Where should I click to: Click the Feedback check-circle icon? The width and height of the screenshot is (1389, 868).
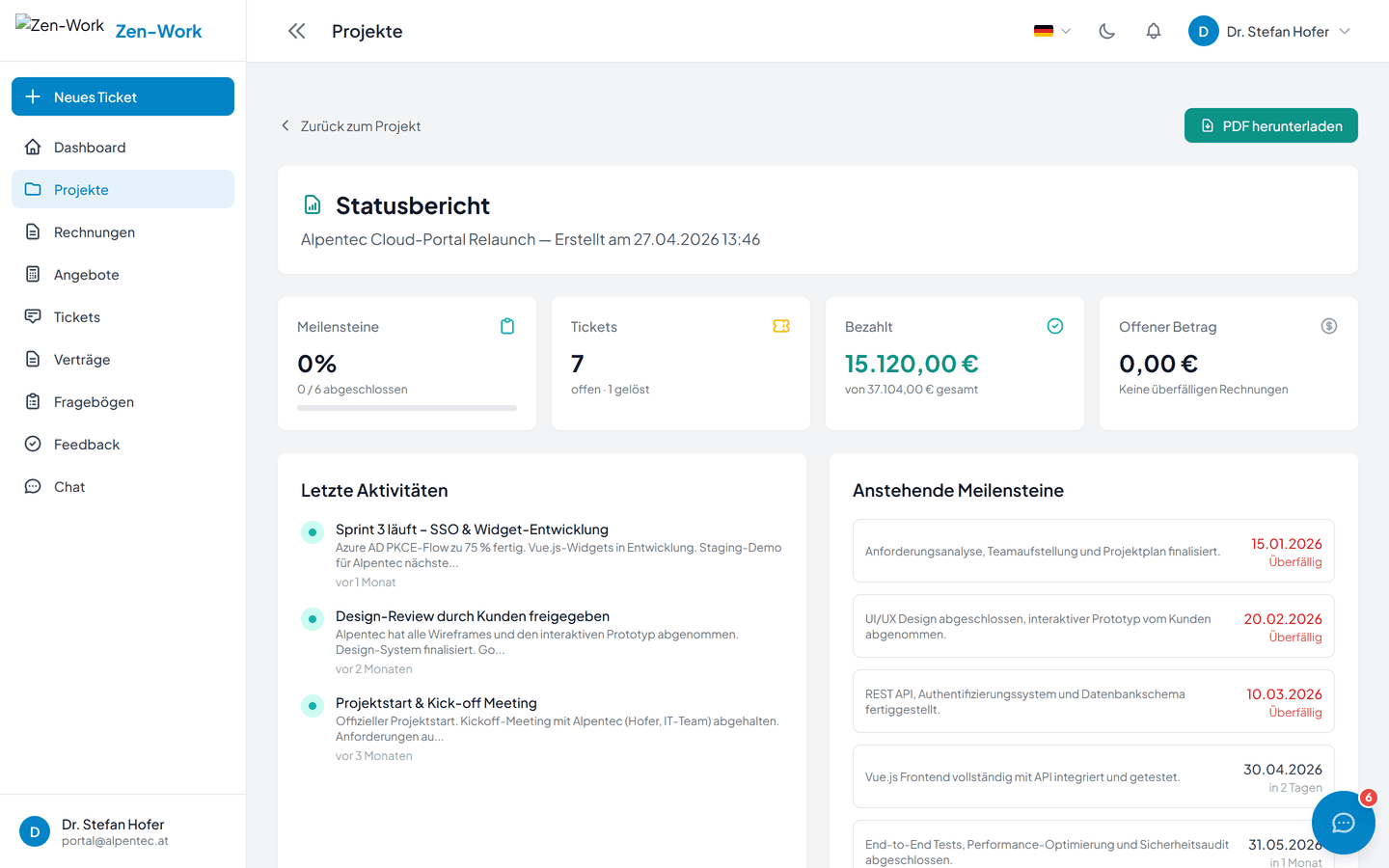[x=33, y=444]
